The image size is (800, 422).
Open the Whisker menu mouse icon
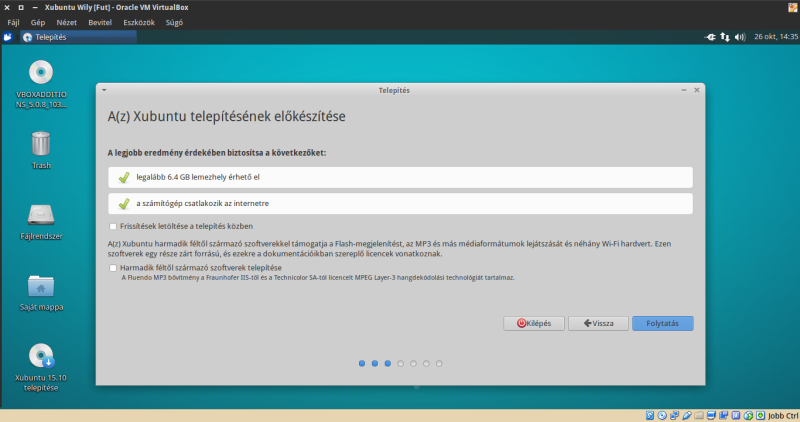click(x=8, y=37)
